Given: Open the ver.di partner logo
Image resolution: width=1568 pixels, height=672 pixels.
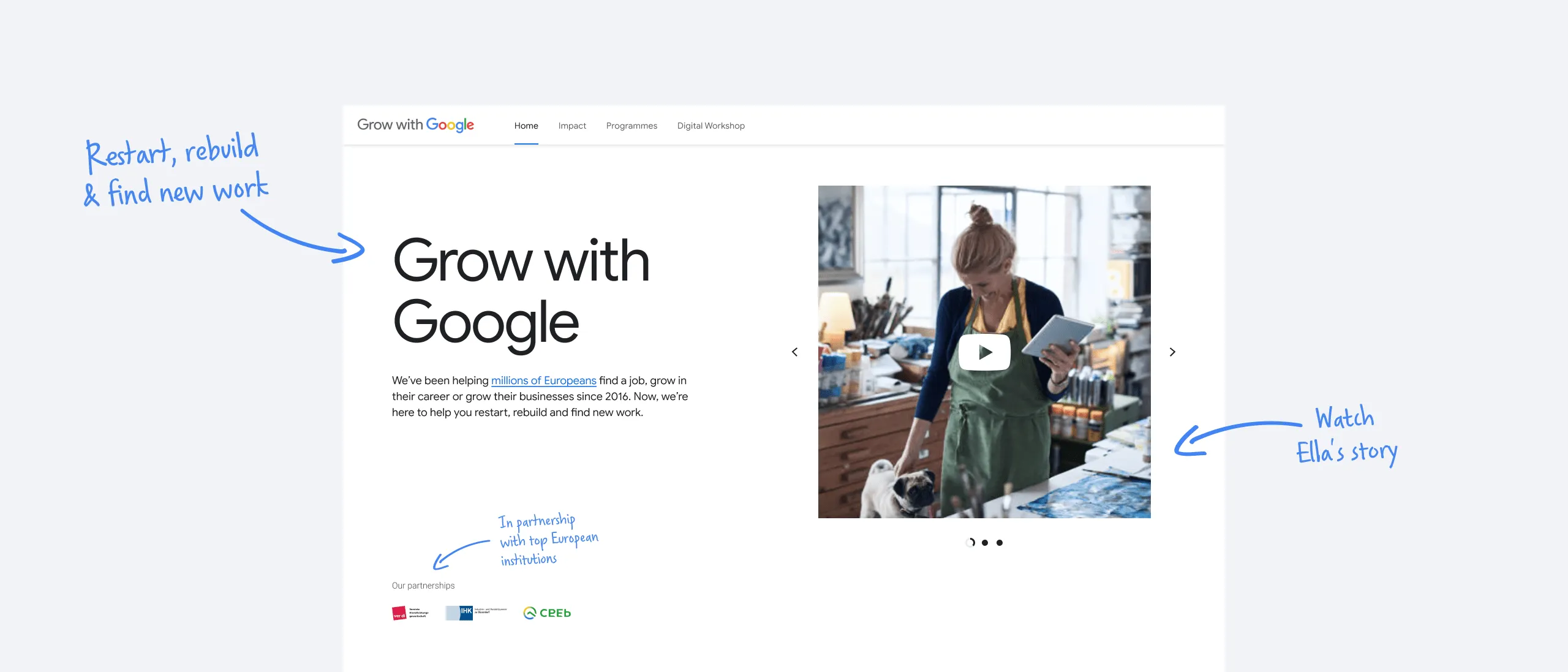Looking at the screenshot, I should 410,613.
